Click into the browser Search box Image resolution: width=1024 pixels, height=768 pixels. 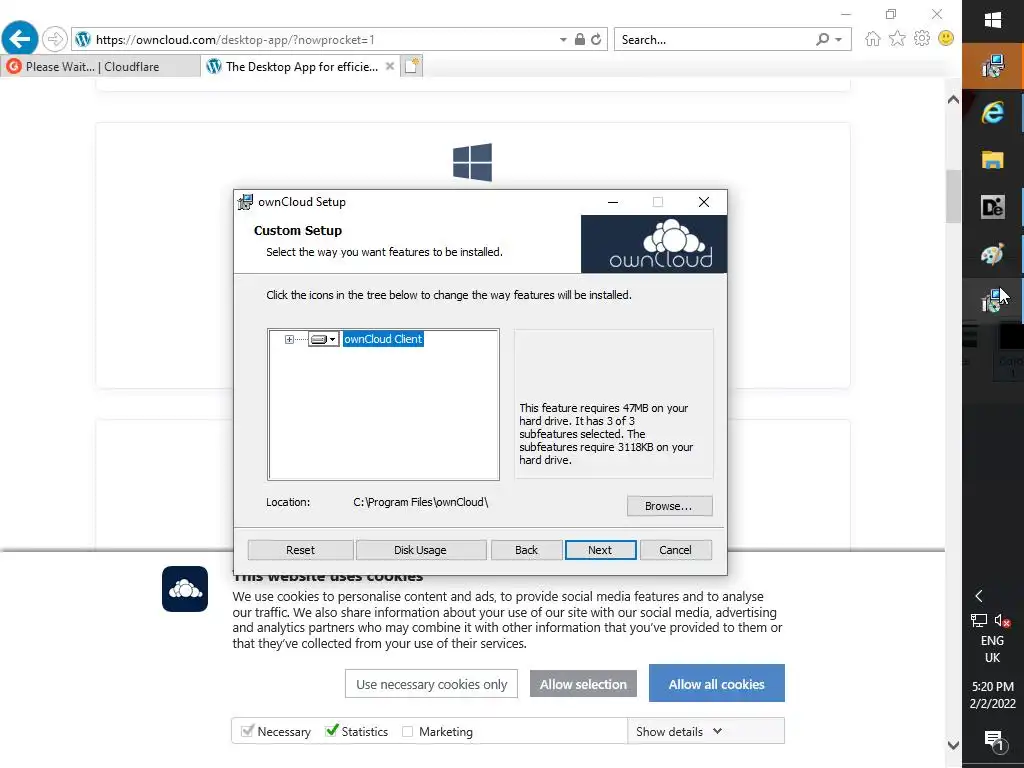point(715,40)
